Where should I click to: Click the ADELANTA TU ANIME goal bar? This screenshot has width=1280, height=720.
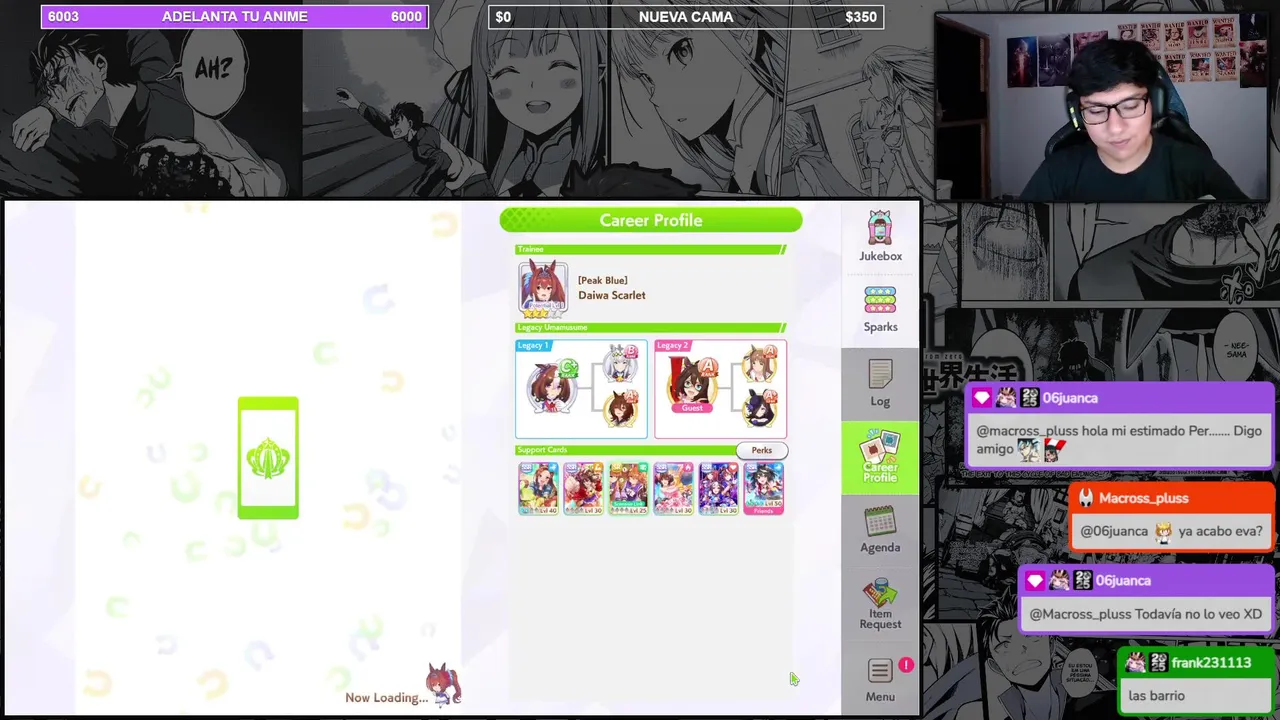[x=235, y=17]
